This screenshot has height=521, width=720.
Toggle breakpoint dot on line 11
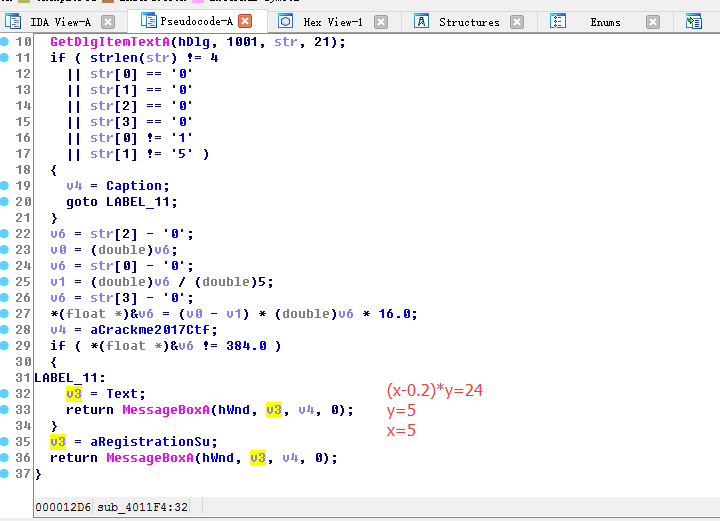5,58
